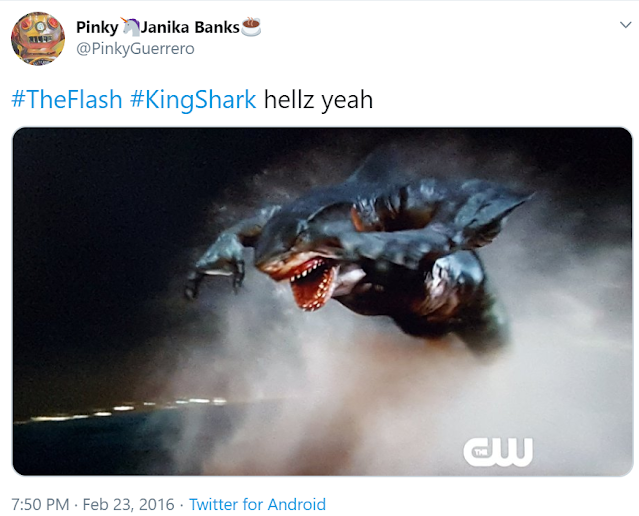This screenshot has height=516, width=639.
Task: Follow the #TheFlash hashtag
Action: point(67,99)
